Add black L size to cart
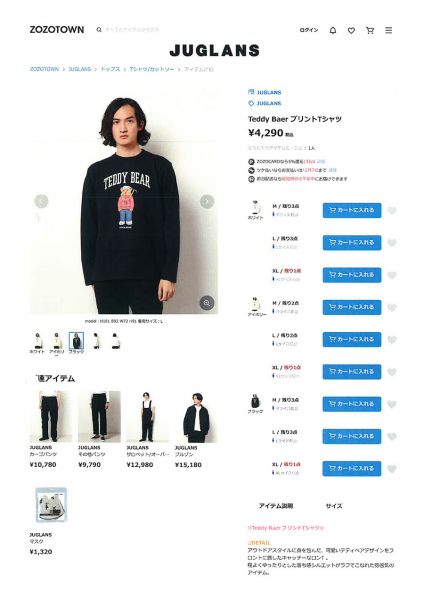This screenshot has width=424, height=600. (x=352, y=436)
